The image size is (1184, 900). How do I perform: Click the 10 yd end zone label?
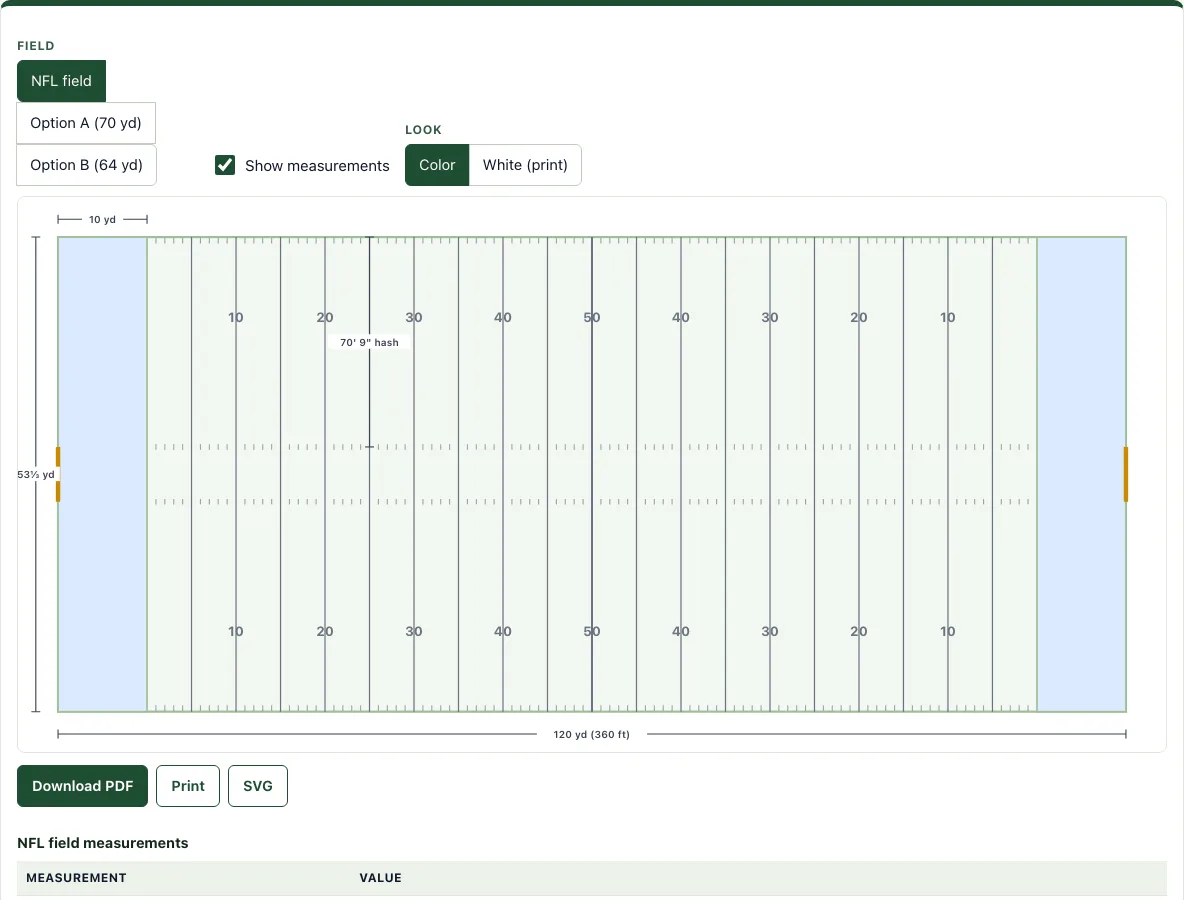click(102, 220)
